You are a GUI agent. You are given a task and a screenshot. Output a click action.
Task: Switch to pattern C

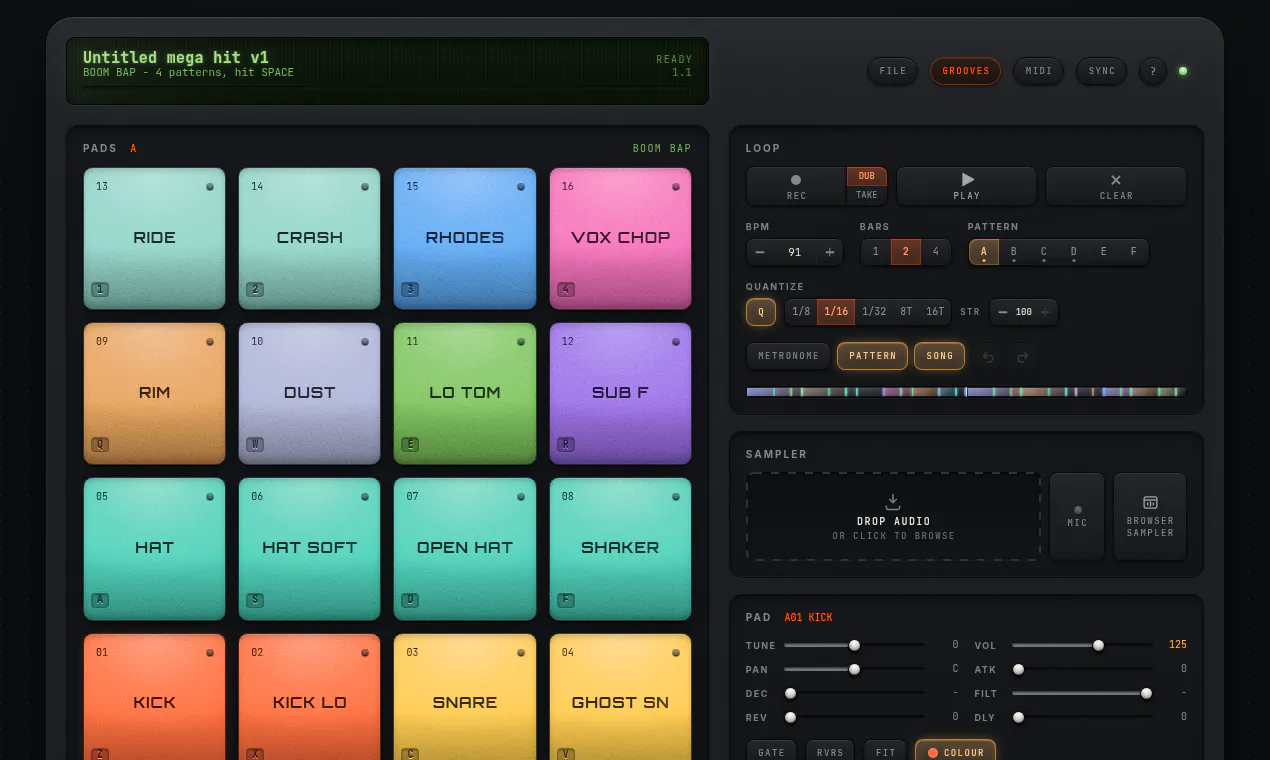pyautogui.click(x=1044, y=252)
